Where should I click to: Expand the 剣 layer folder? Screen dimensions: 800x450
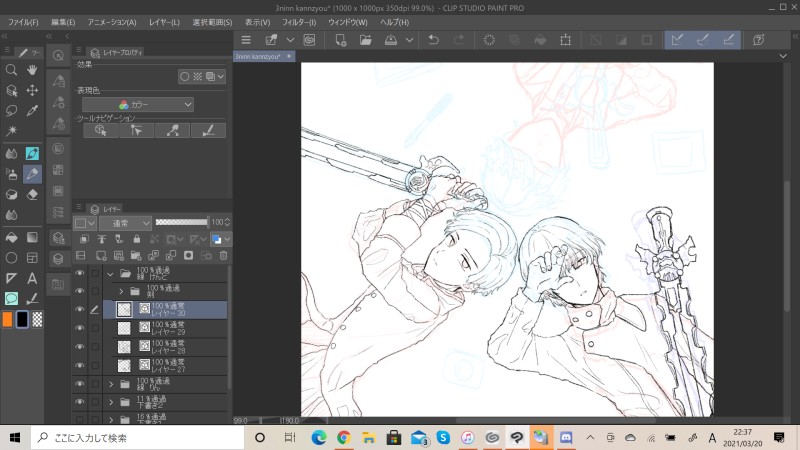121,291
